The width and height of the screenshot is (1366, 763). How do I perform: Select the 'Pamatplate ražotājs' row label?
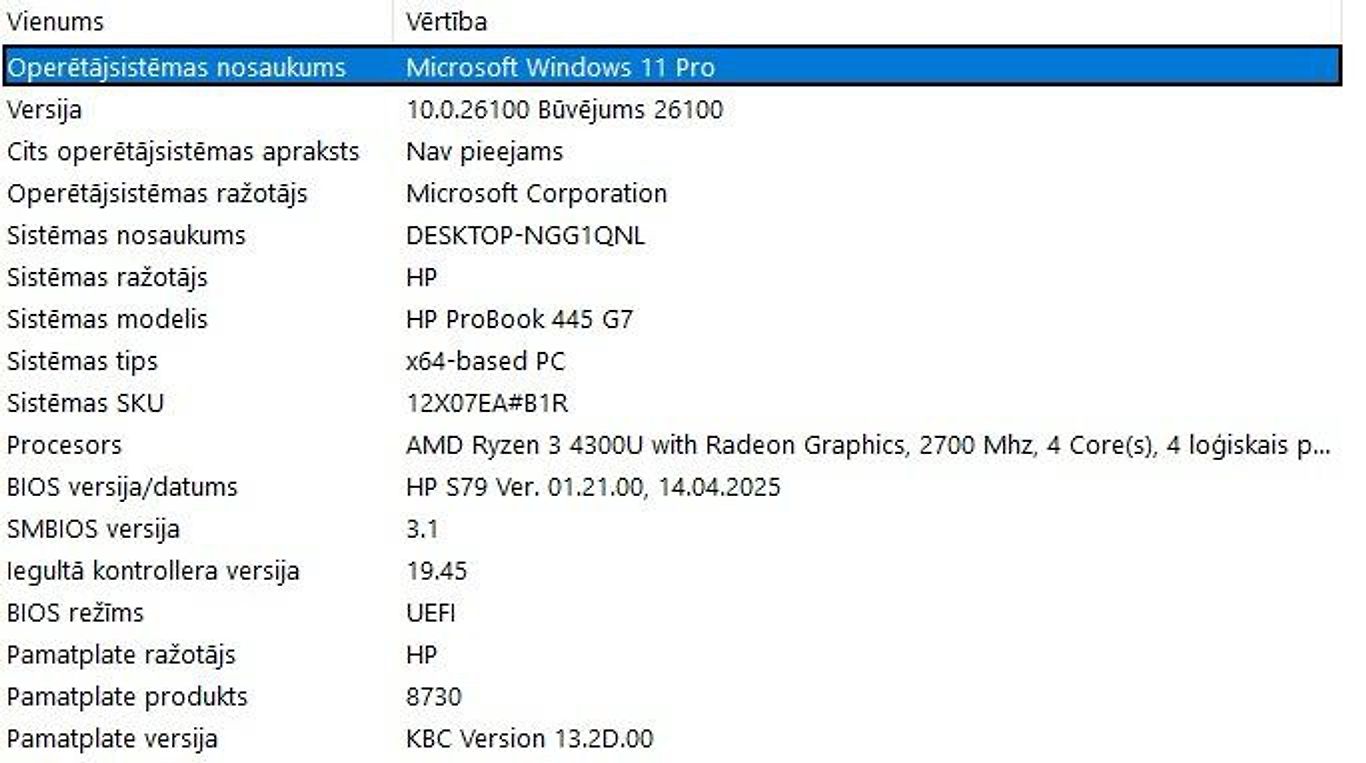(x=121, y=656)
